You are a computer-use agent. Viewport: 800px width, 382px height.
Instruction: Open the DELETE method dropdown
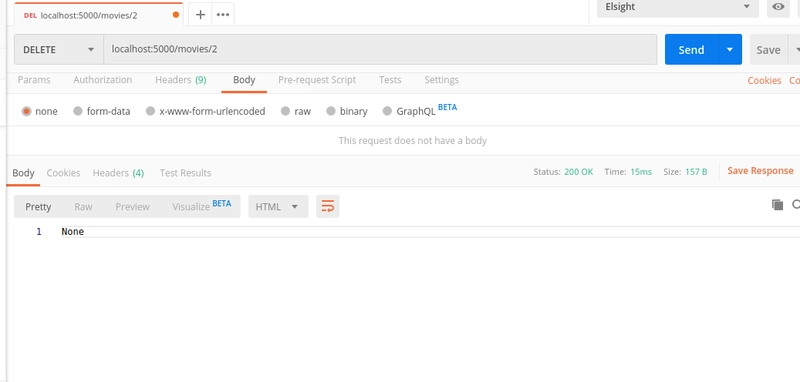59,49
